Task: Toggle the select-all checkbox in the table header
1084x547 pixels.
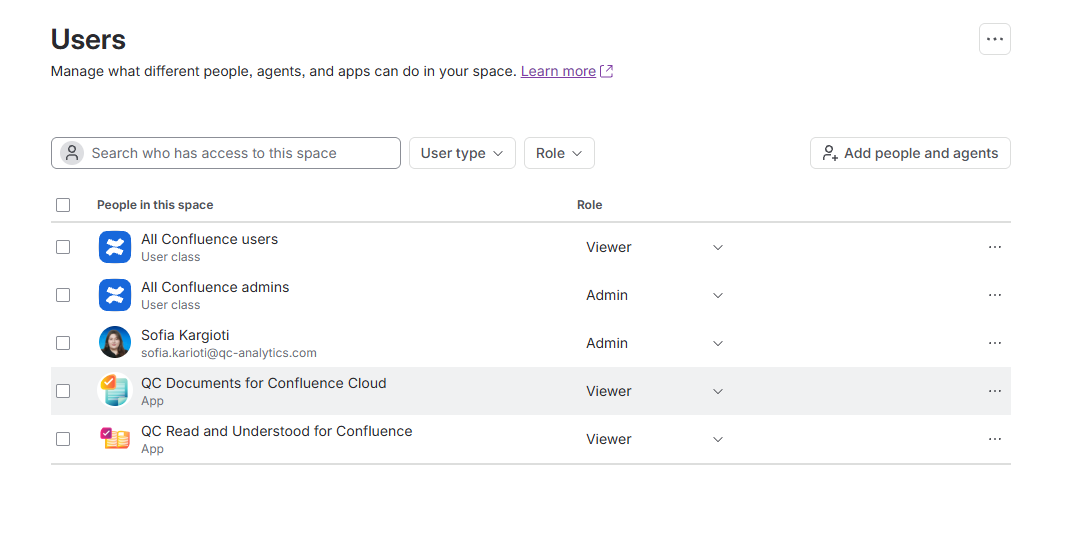Action: coord(63,205)
